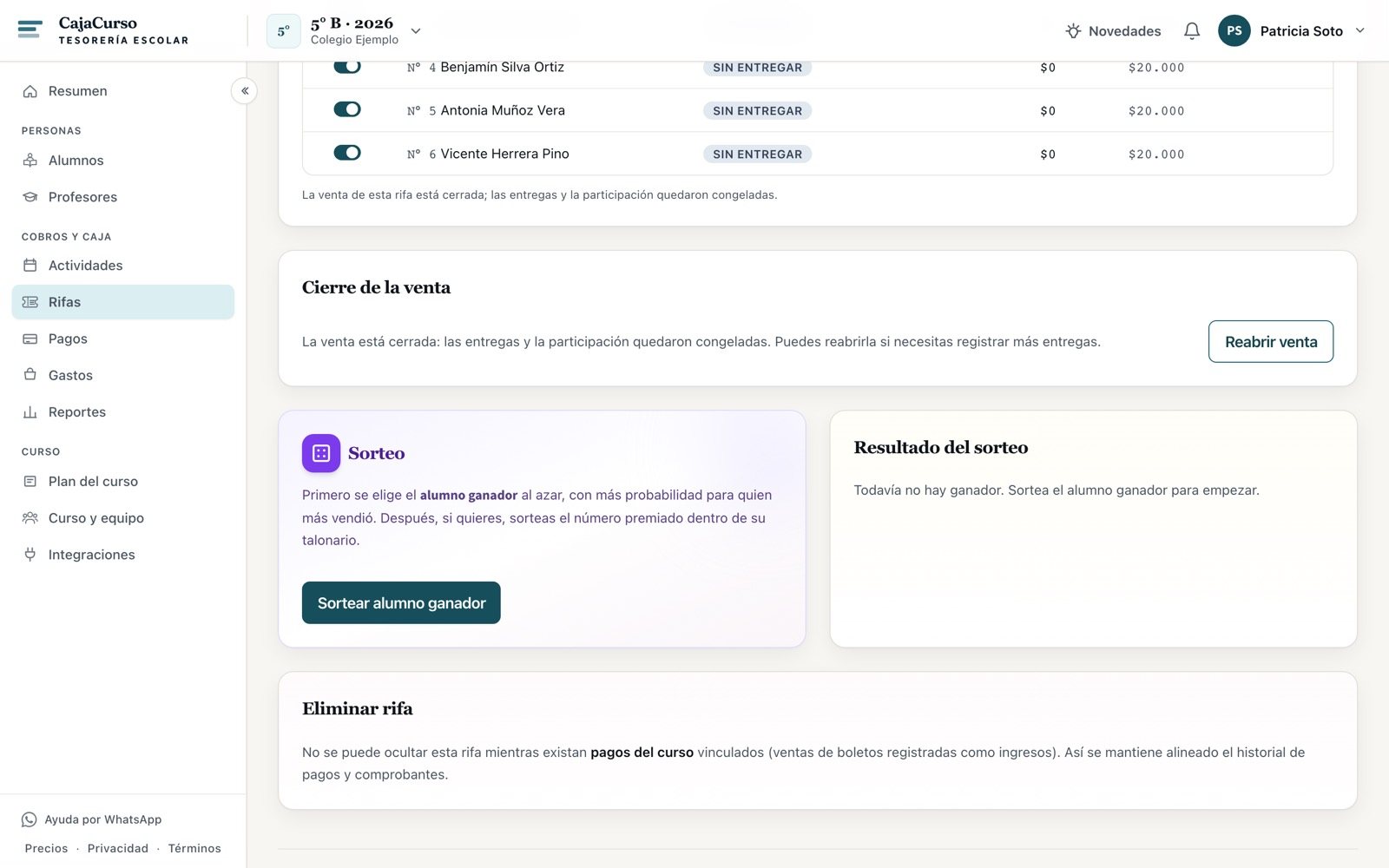Click the Integraciones plug icon
The height and width of the screenshot is (868, 1389).
click(x=30, y=555)
